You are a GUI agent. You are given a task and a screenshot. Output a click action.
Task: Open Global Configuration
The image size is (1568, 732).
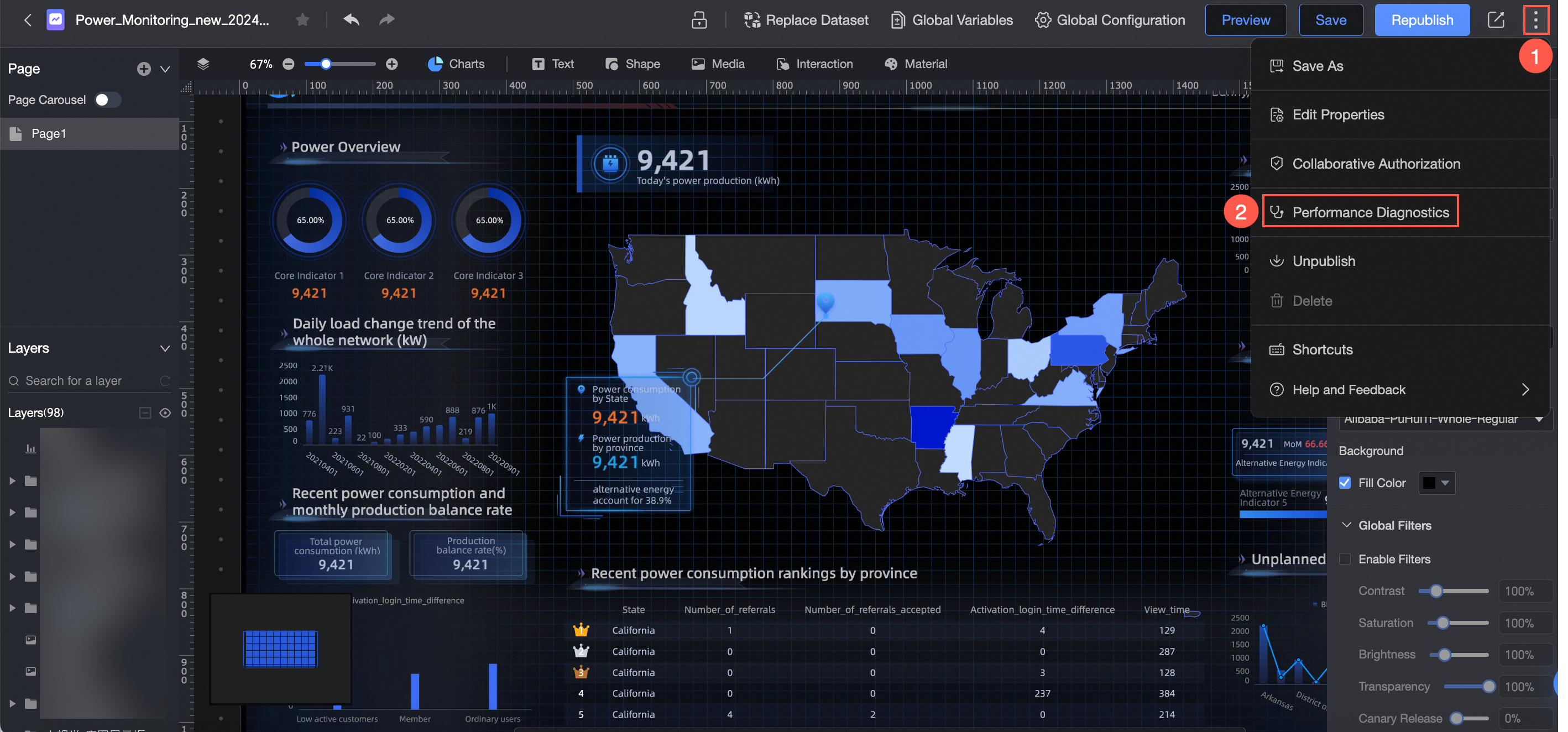click(1110, 20)
